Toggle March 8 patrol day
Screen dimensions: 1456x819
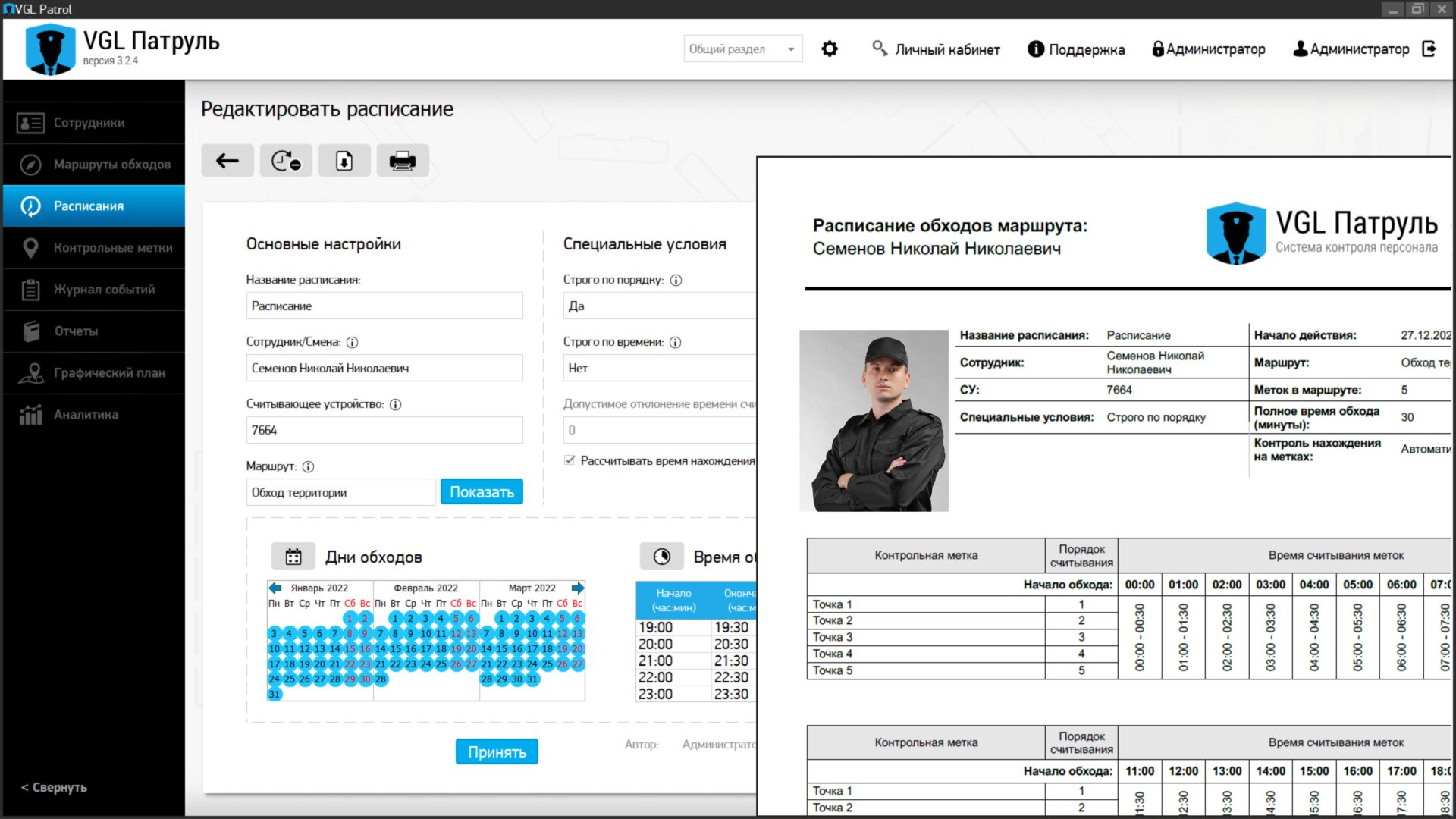501,633
